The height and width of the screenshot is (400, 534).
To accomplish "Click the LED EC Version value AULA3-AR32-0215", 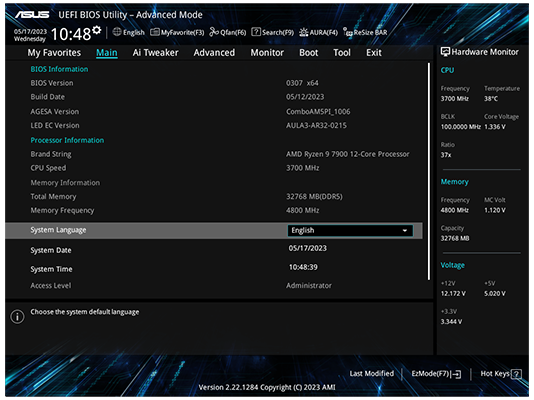I will point(316,126).
